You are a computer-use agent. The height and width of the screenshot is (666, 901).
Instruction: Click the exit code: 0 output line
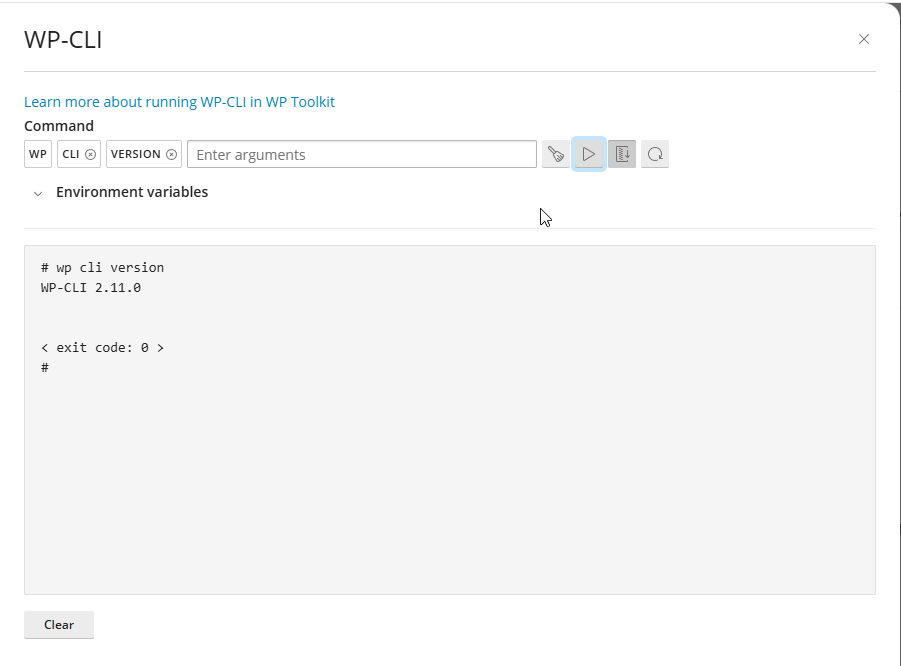click(102, 348)
